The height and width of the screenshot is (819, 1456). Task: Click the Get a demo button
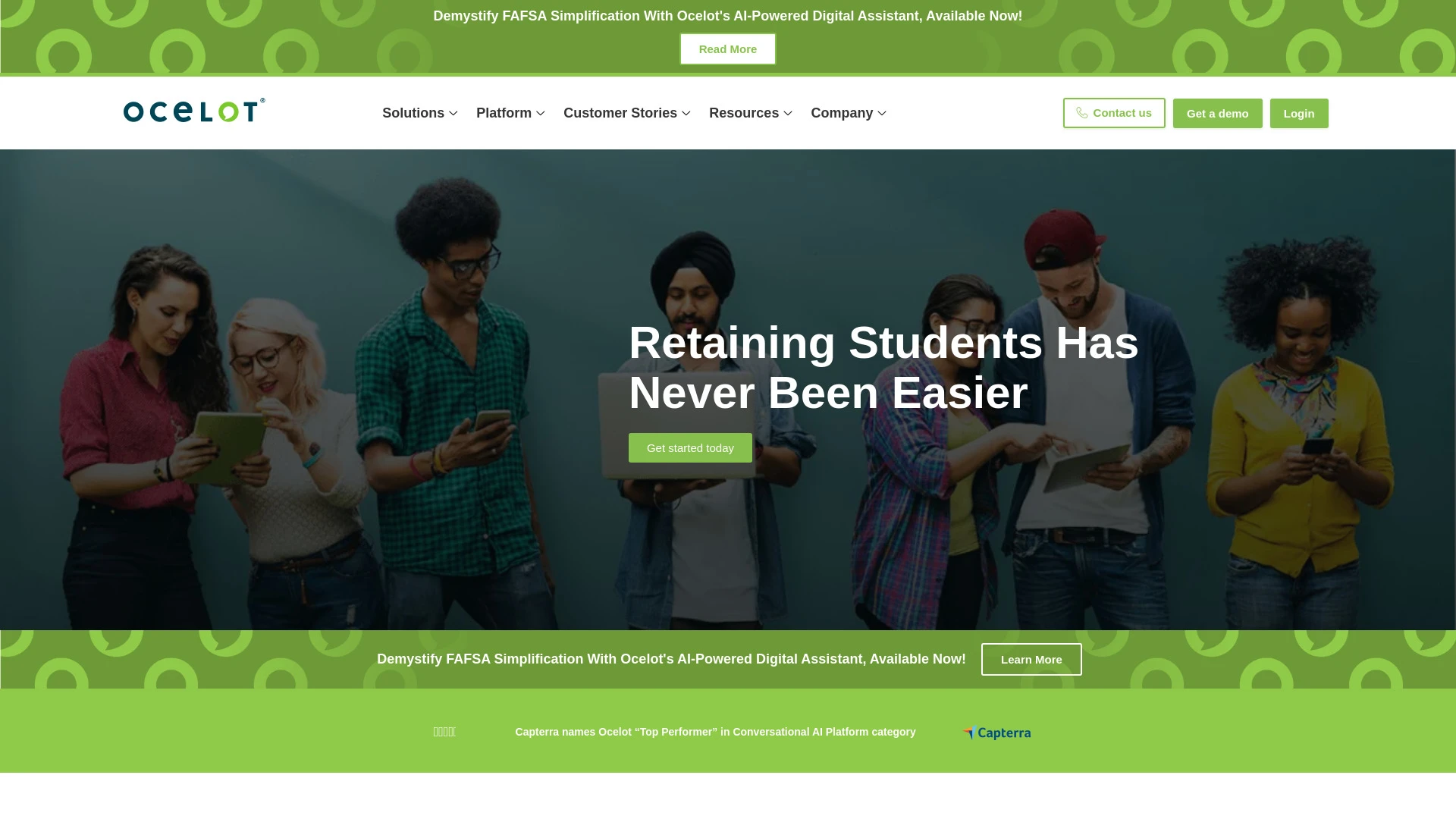point(1217,113)
